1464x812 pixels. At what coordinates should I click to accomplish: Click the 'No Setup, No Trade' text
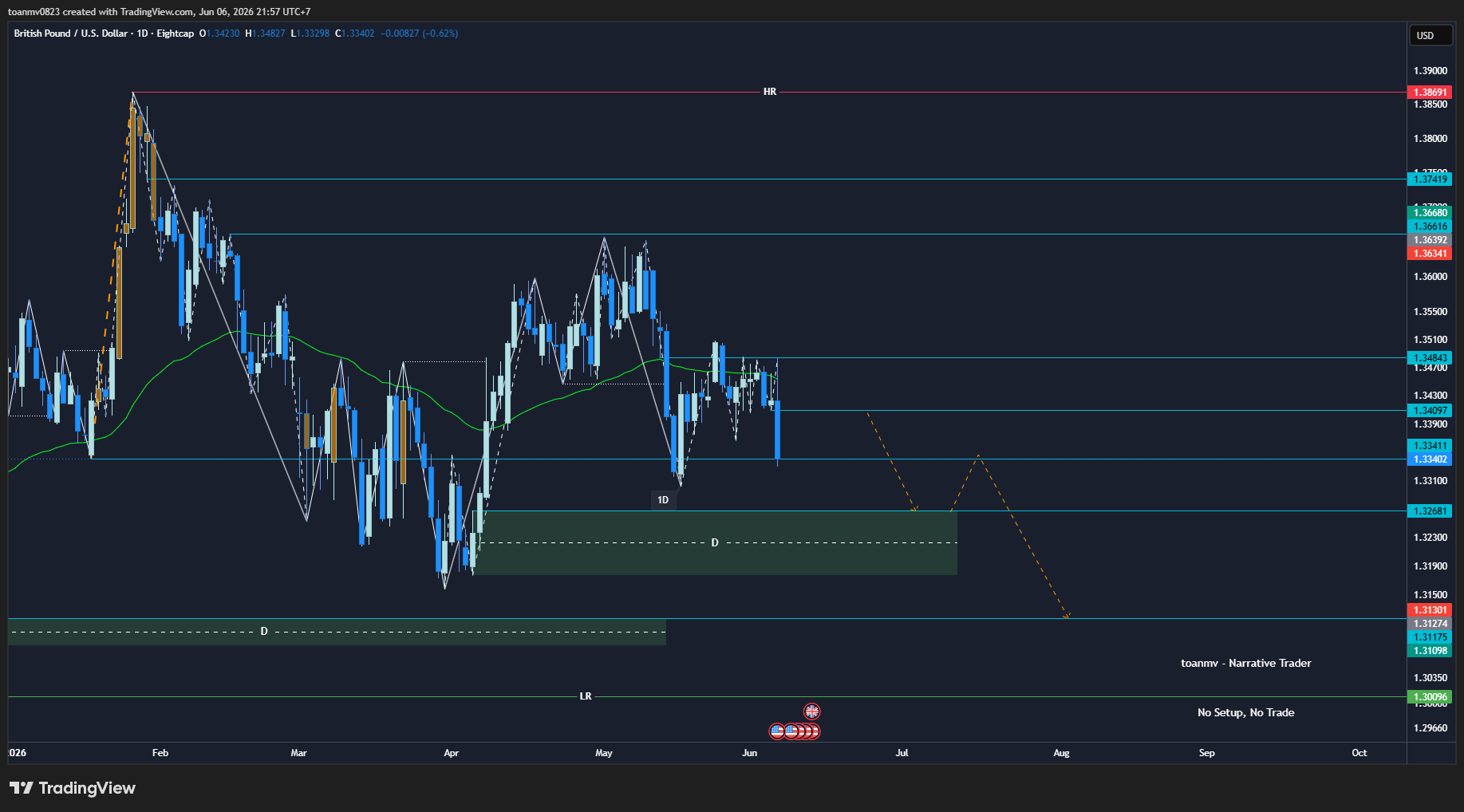[x=1246, y=713]
